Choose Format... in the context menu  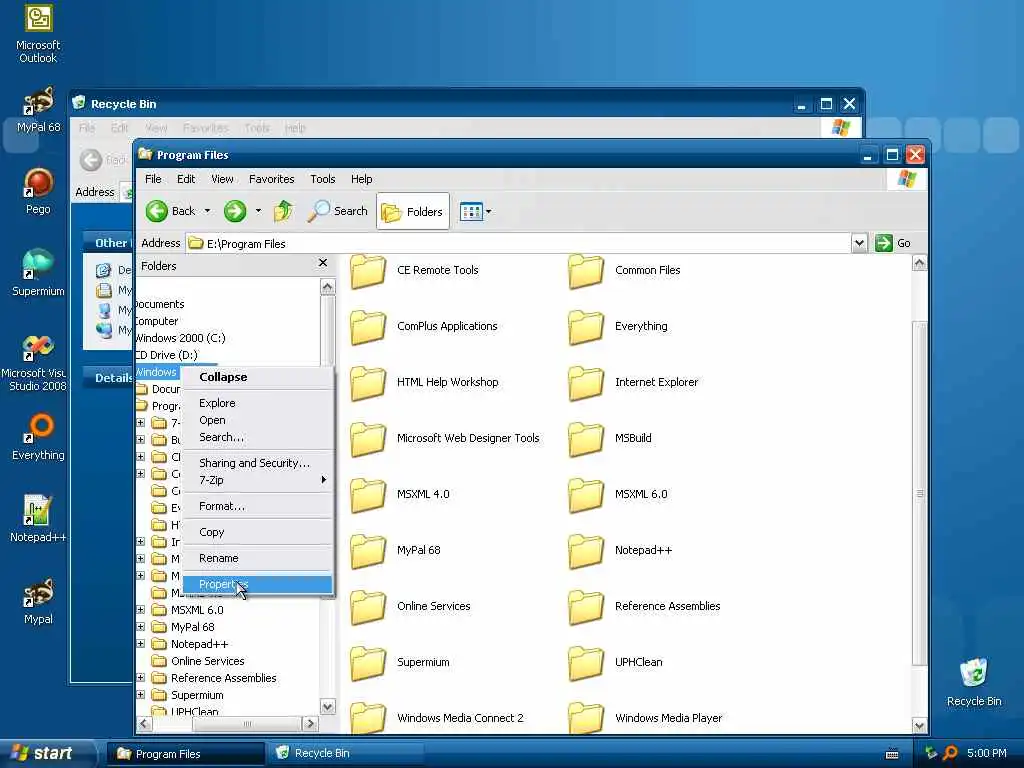tap(258, 506)
